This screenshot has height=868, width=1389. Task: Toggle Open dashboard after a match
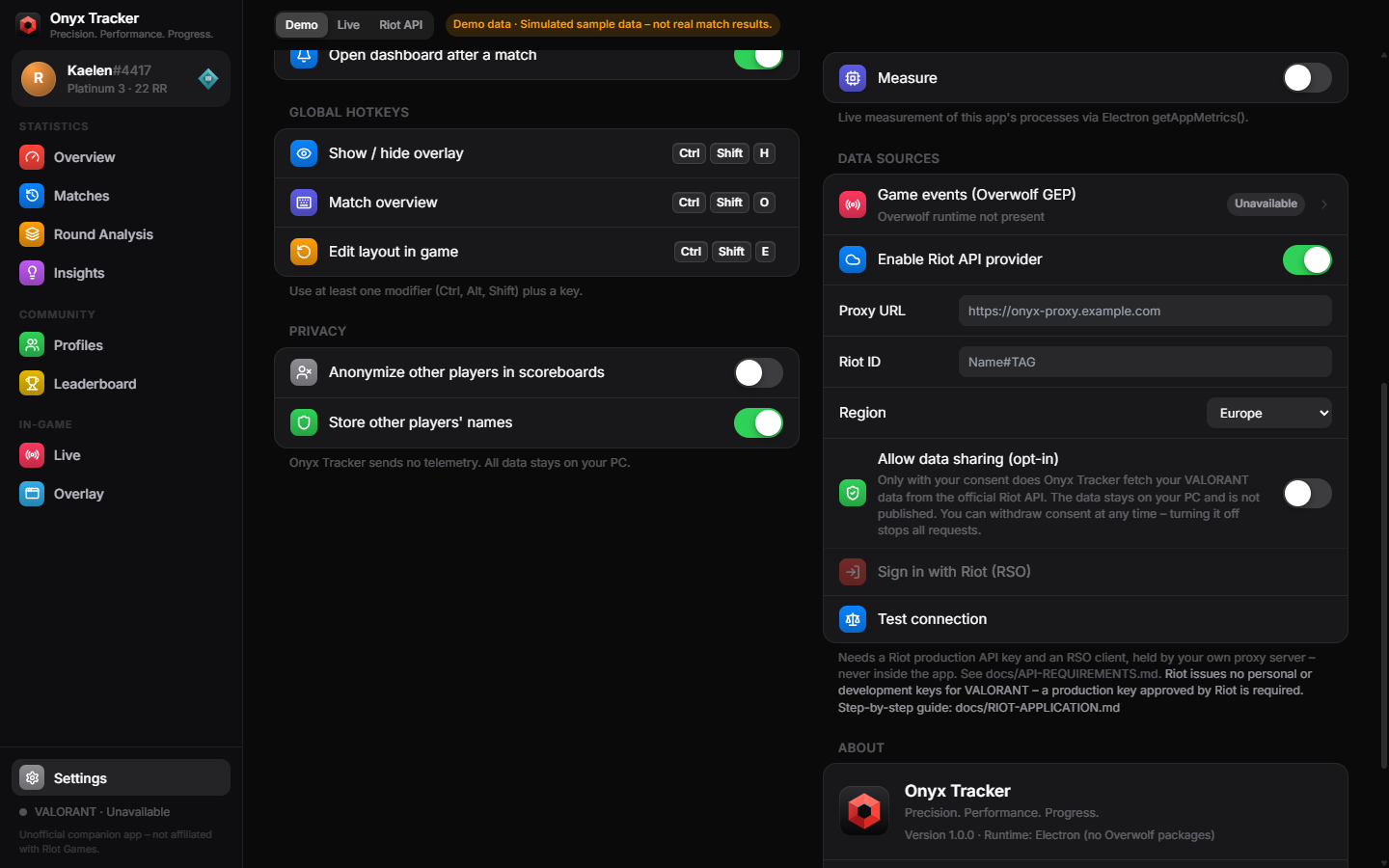tap(758, 57)
